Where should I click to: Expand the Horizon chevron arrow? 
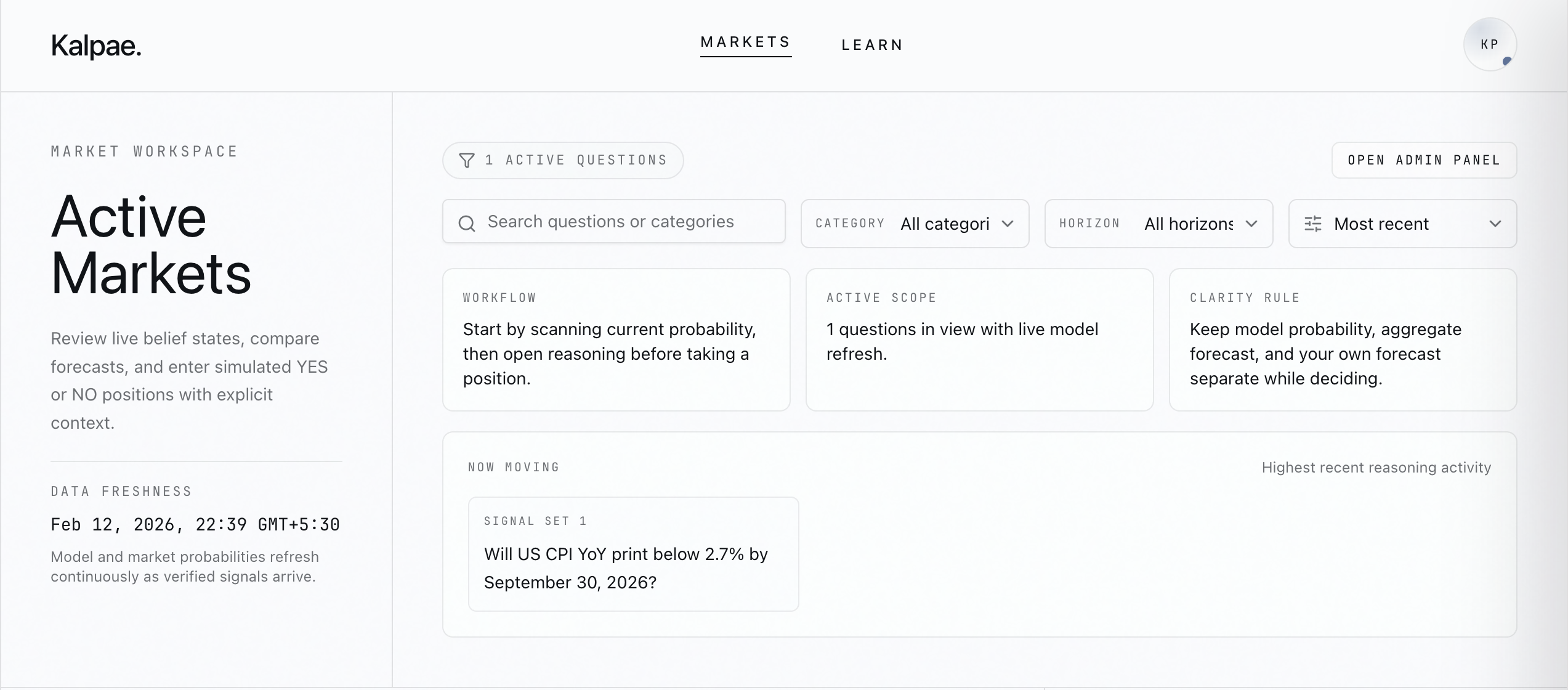click(x=1251, y=224)
